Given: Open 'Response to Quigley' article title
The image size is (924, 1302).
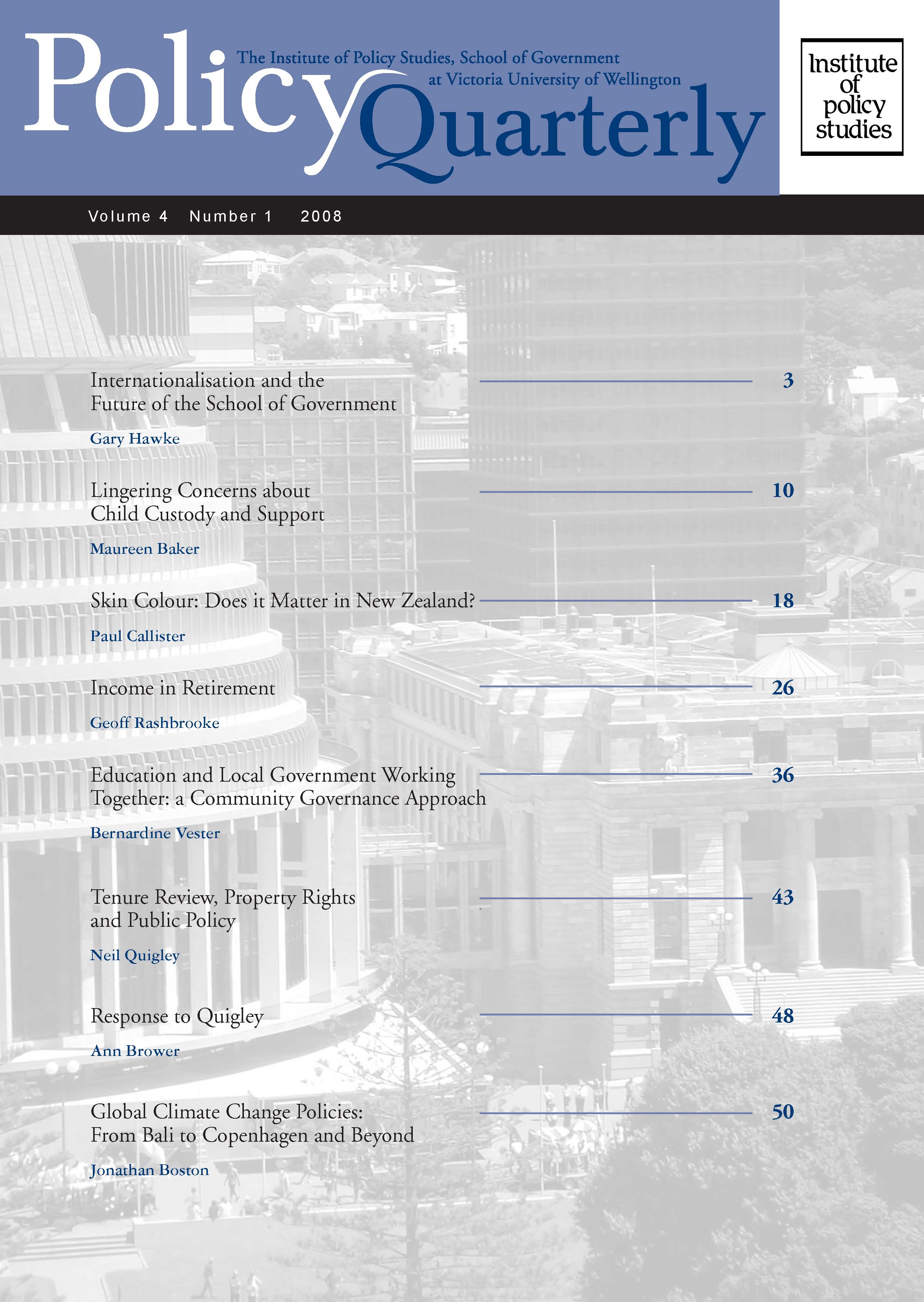Looking at the screenshot, I should coord(177,1017).
